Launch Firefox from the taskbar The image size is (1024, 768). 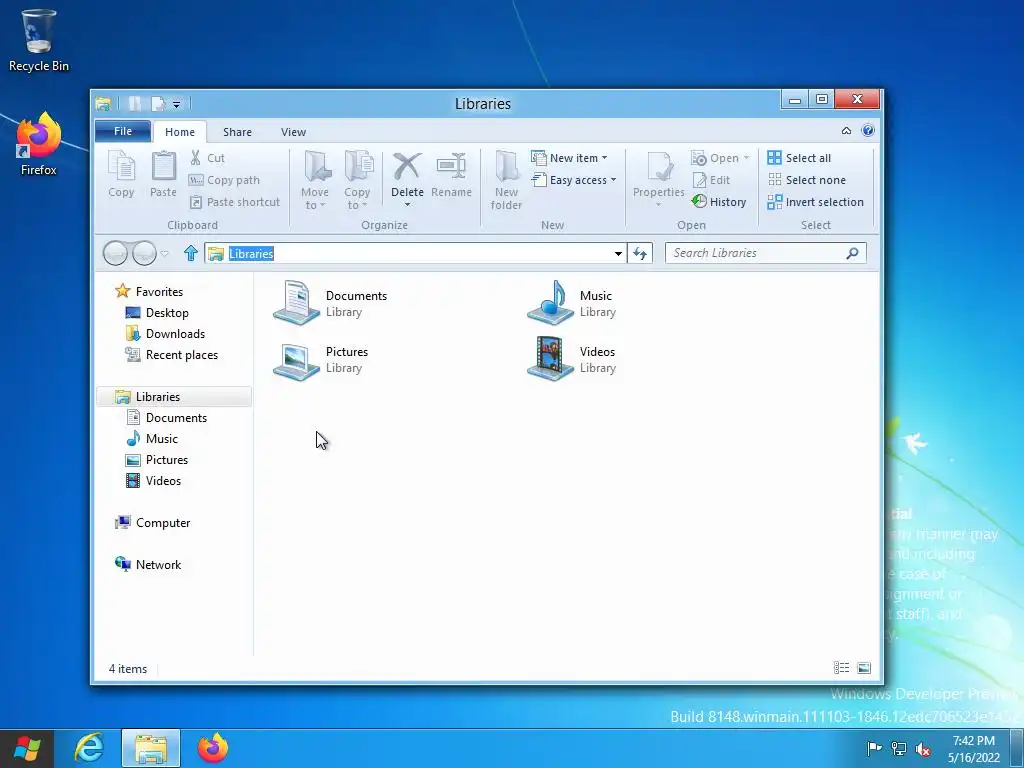(x=212, y=748)
